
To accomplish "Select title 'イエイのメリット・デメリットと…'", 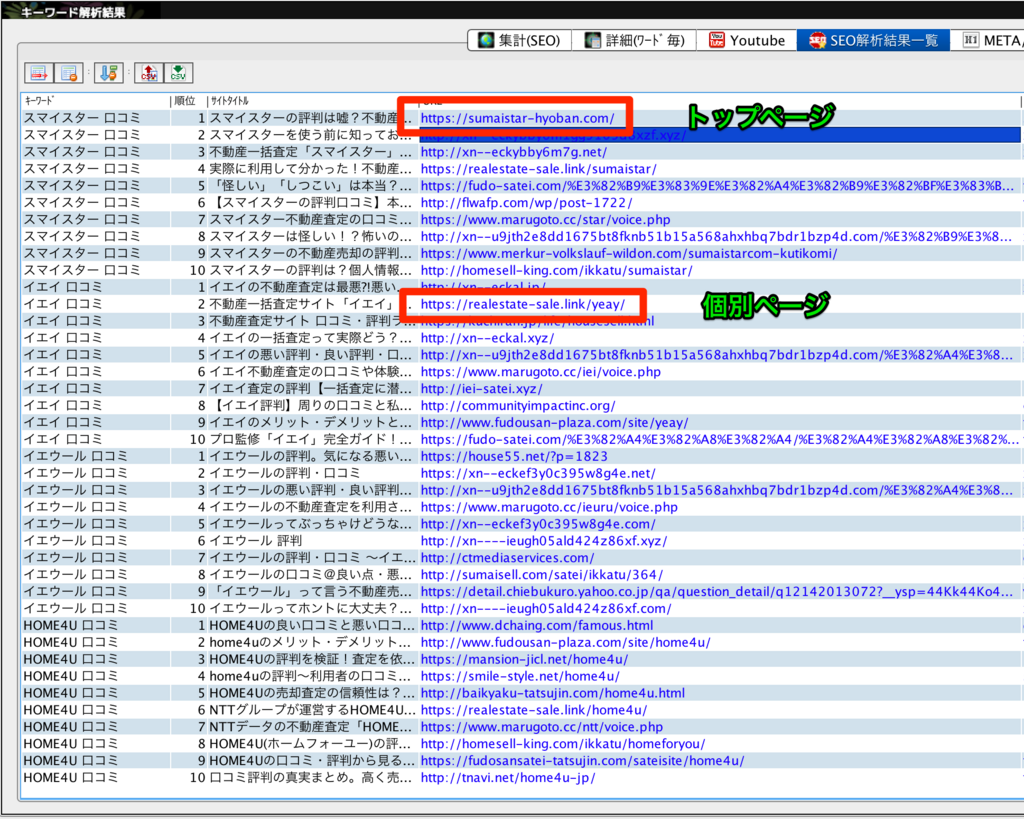I will click(310, 423).
